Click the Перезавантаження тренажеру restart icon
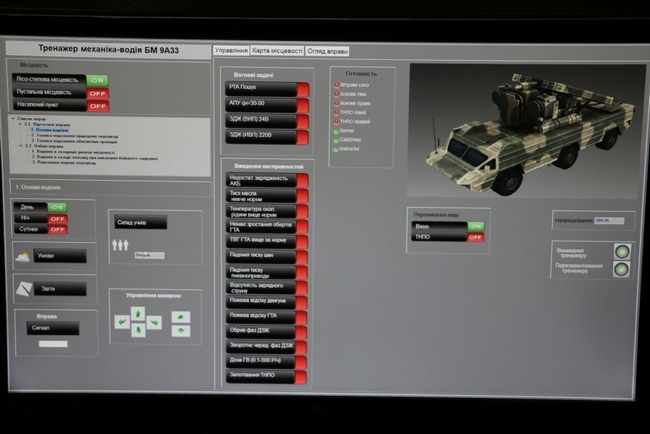Screen dimensions: 650x434 (x=621, y=268)
